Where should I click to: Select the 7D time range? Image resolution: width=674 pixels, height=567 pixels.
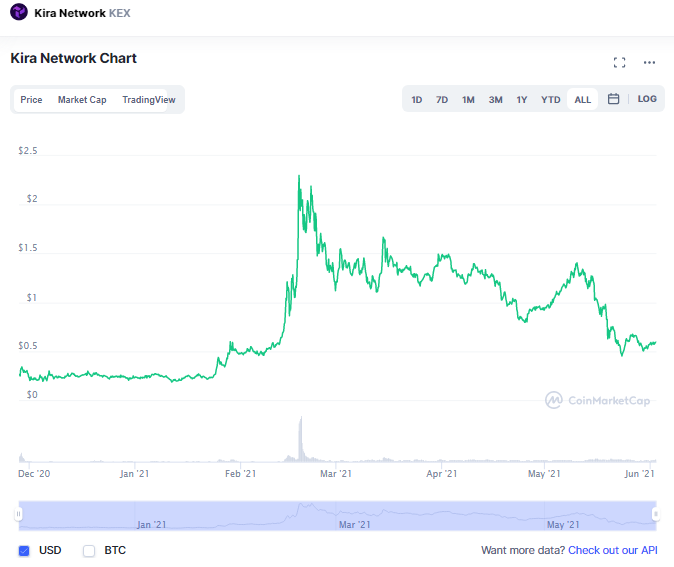[442, 100]
